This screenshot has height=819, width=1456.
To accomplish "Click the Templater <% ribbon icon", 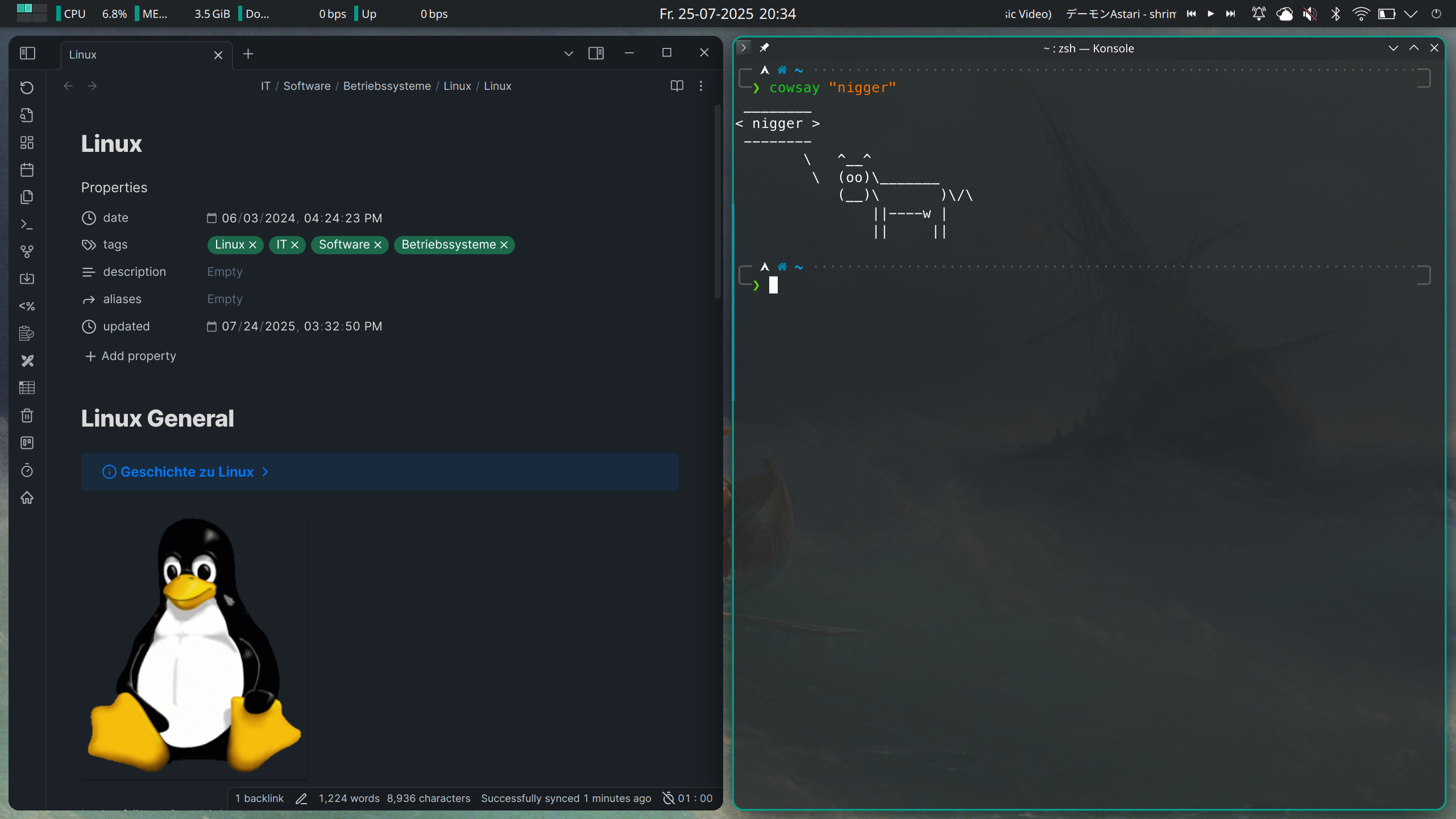I will (x=27, y=306).
